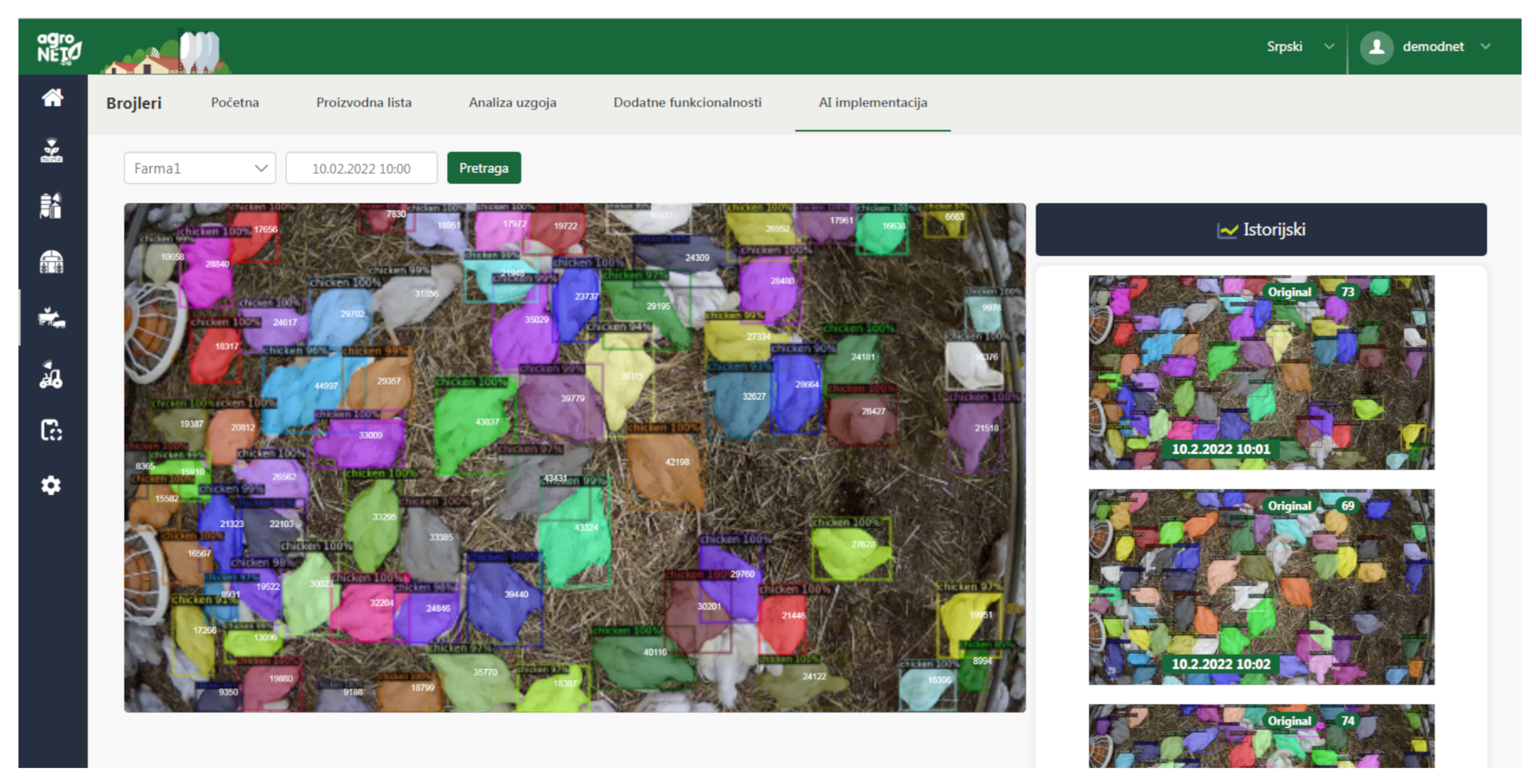The height and width of the screenshot is (784, 1536).
Task: Switch to the Analiza uzgoja tab
Action: pos(512,103)
